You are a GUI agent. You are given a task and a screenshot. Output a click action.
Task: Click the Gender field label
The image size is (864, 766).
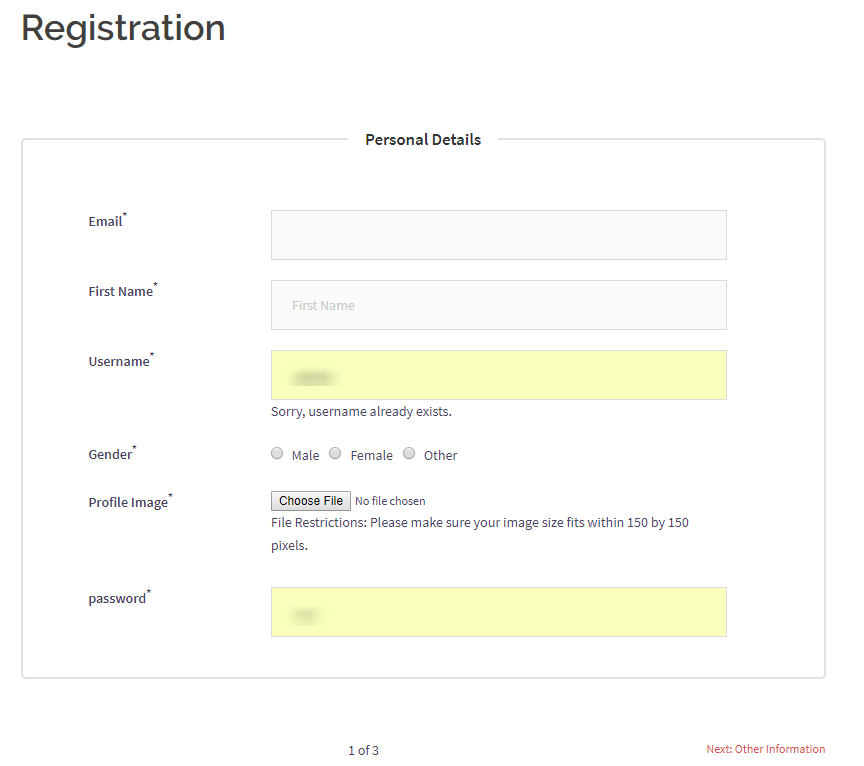(110, 454)
